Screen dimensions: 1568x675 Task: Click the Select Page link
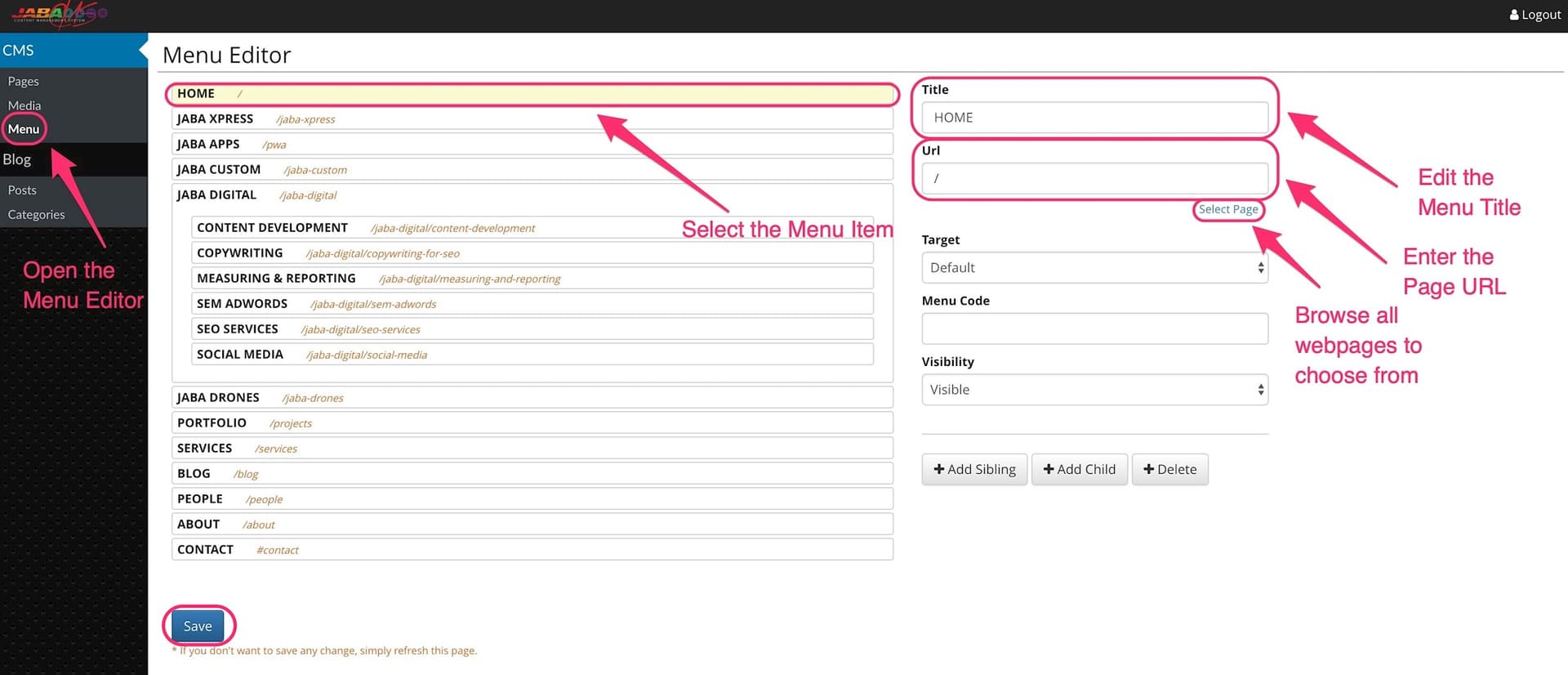coord(1228,209)
